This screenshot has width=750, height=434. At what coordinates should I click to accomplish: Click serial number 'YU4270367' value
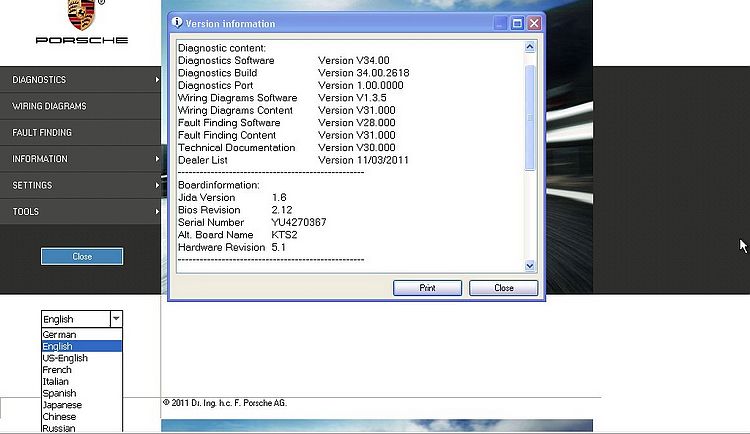click(x=299, y=222)
